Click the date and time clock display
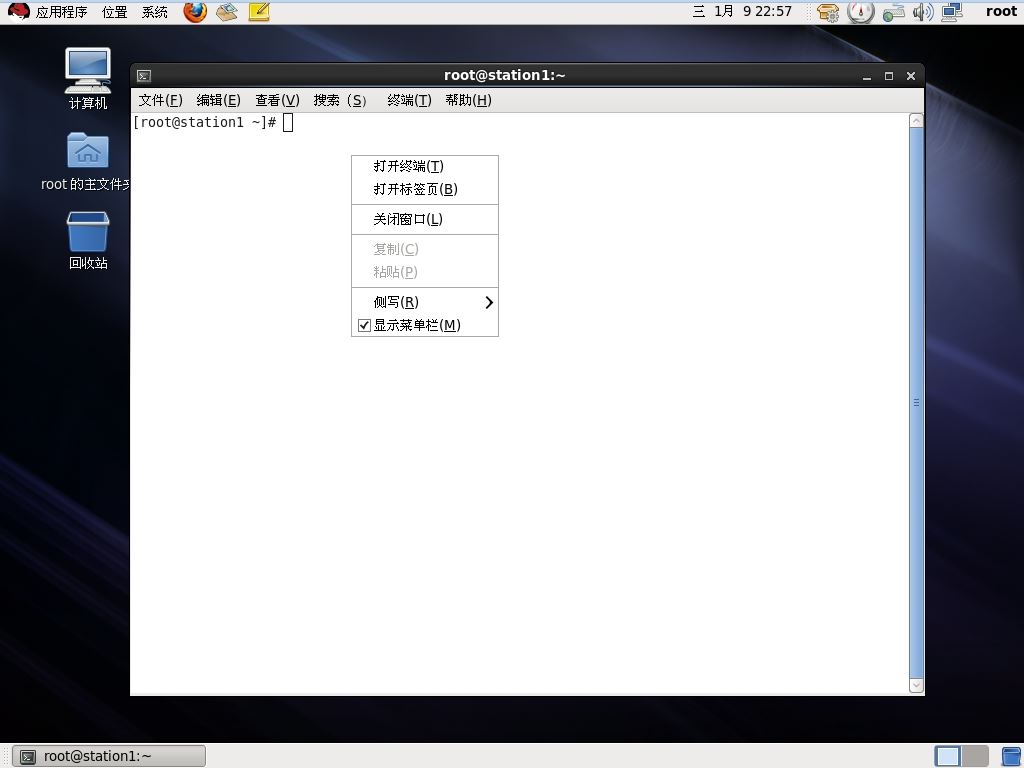 tap(742, 11)
